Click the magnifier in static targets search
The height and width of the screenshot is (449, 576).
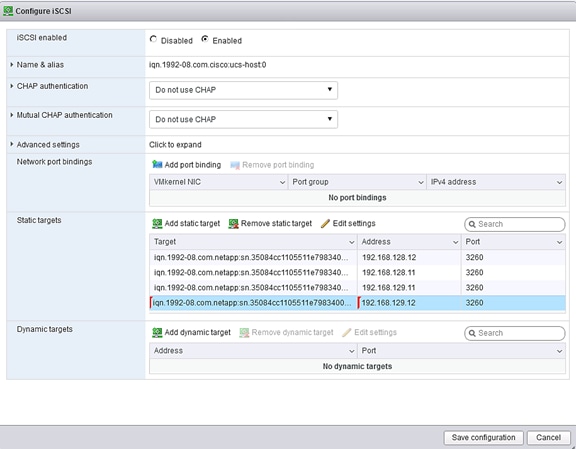pos(472,224)
